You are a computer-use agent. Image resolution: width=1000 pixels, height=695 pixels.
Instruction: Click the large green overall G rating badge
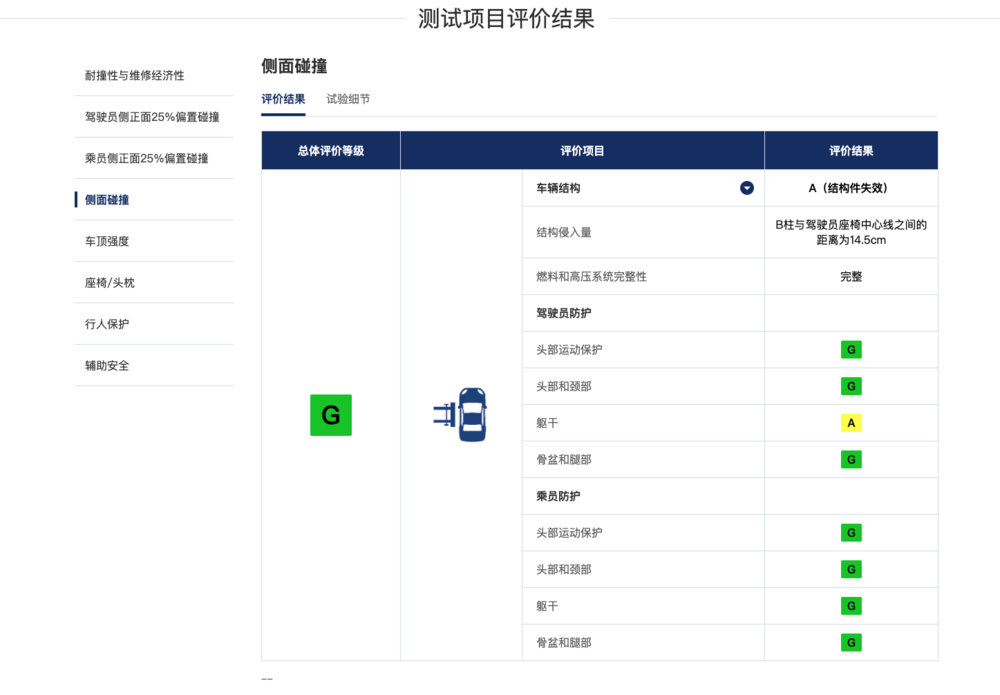331,415
